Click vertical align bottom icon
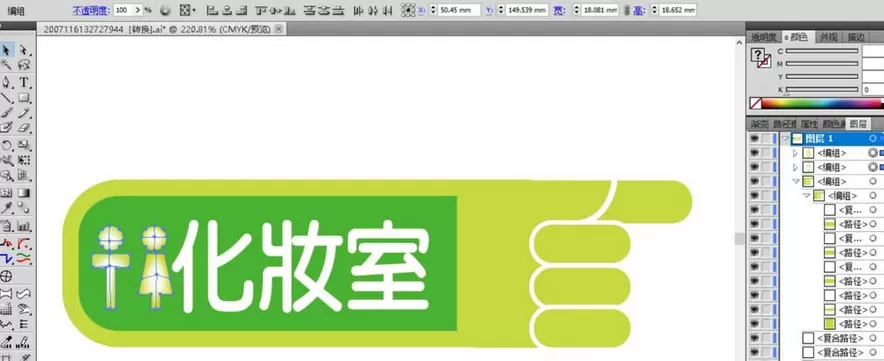Screen dimensions: 884x361 click(289, 10)
